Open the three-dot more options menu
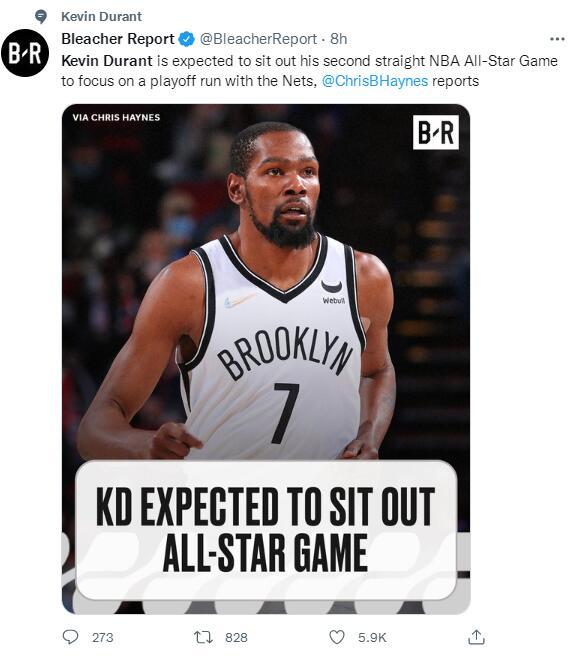Image resolution: width=572 pixels, height=658 pixels. [557, 39]
